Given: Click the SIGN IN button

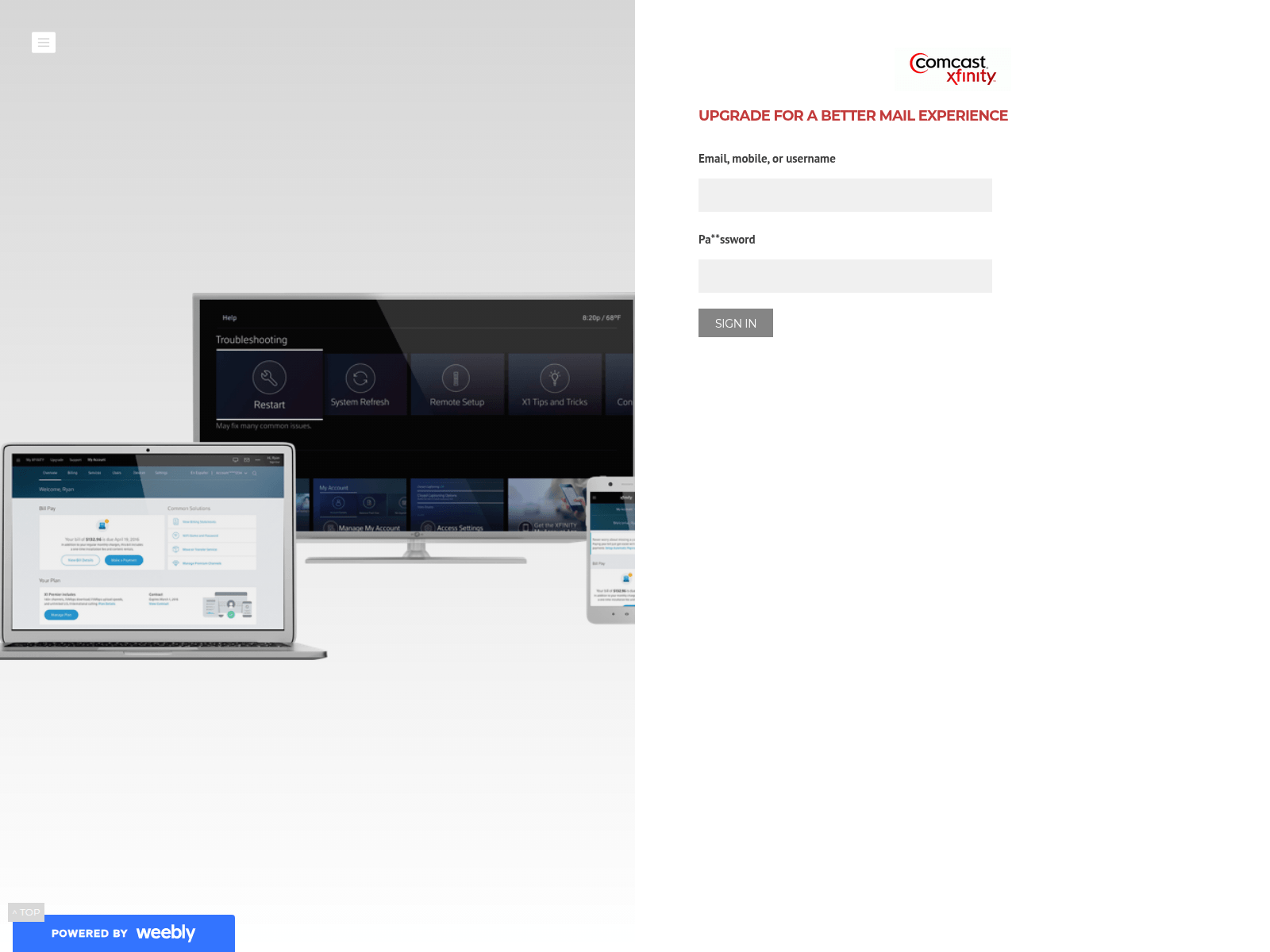Looking at the screenshot, I should (736, 323).
